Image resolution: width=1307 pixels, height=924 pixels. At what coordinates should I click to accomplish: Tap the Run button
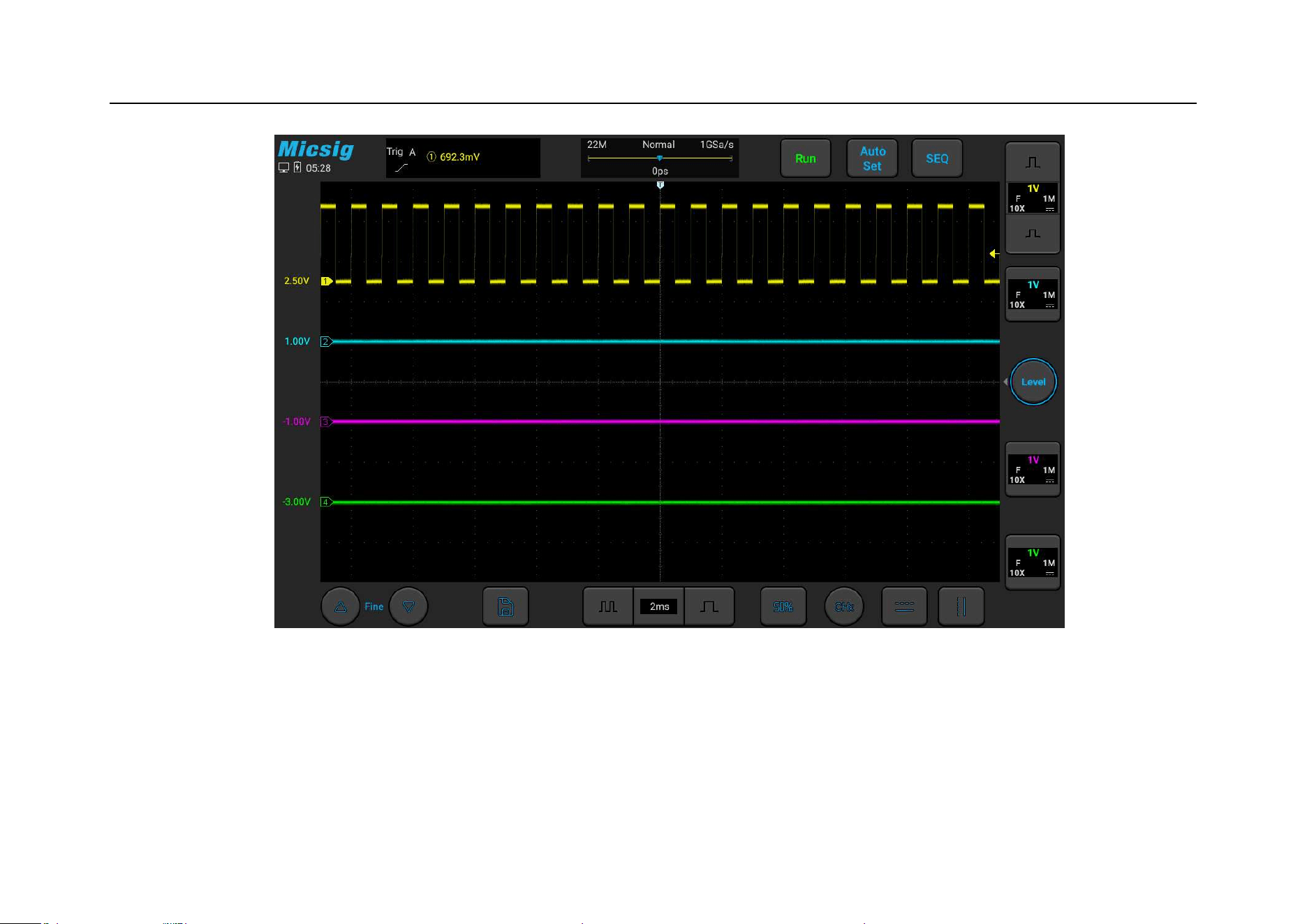pos(805,158)
